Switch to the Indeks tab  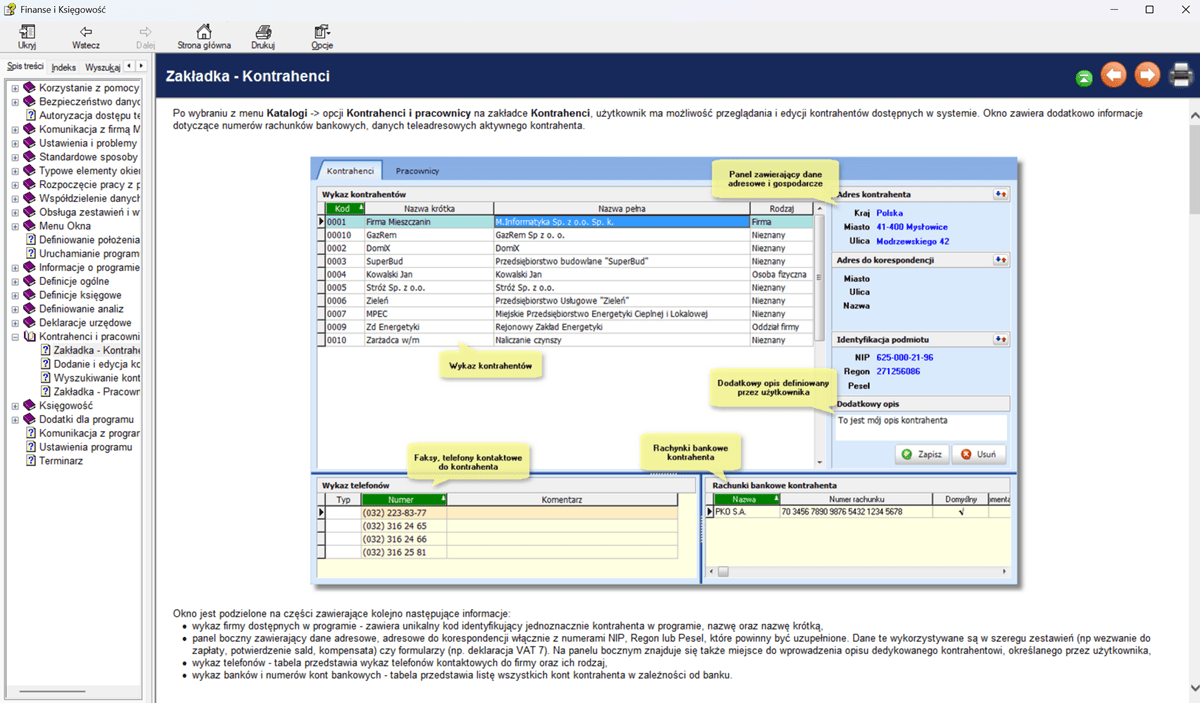(x=64, y=67)
